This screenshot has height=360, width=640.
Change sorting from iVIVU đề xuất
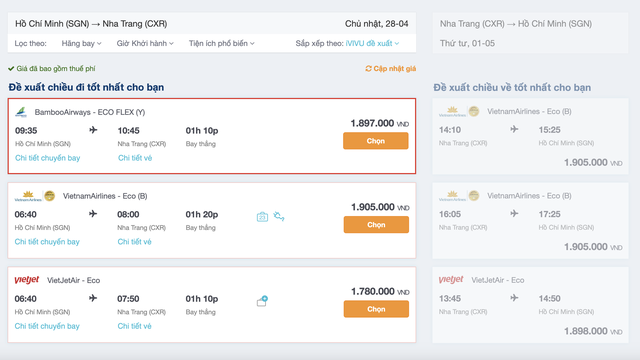(372, 43)
